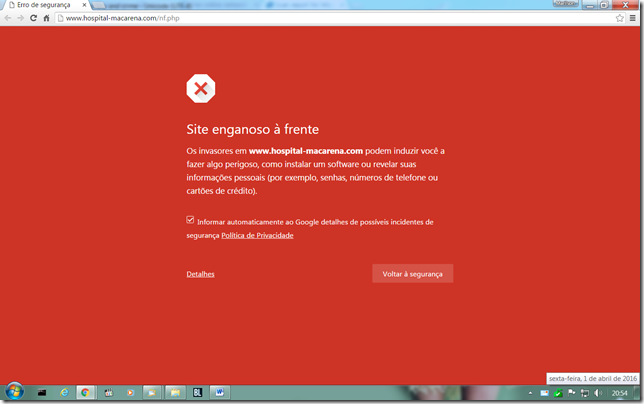644x404 pixels.
Task: Switch to Chrome in the taskbar
Action: [x=86, y=393]
